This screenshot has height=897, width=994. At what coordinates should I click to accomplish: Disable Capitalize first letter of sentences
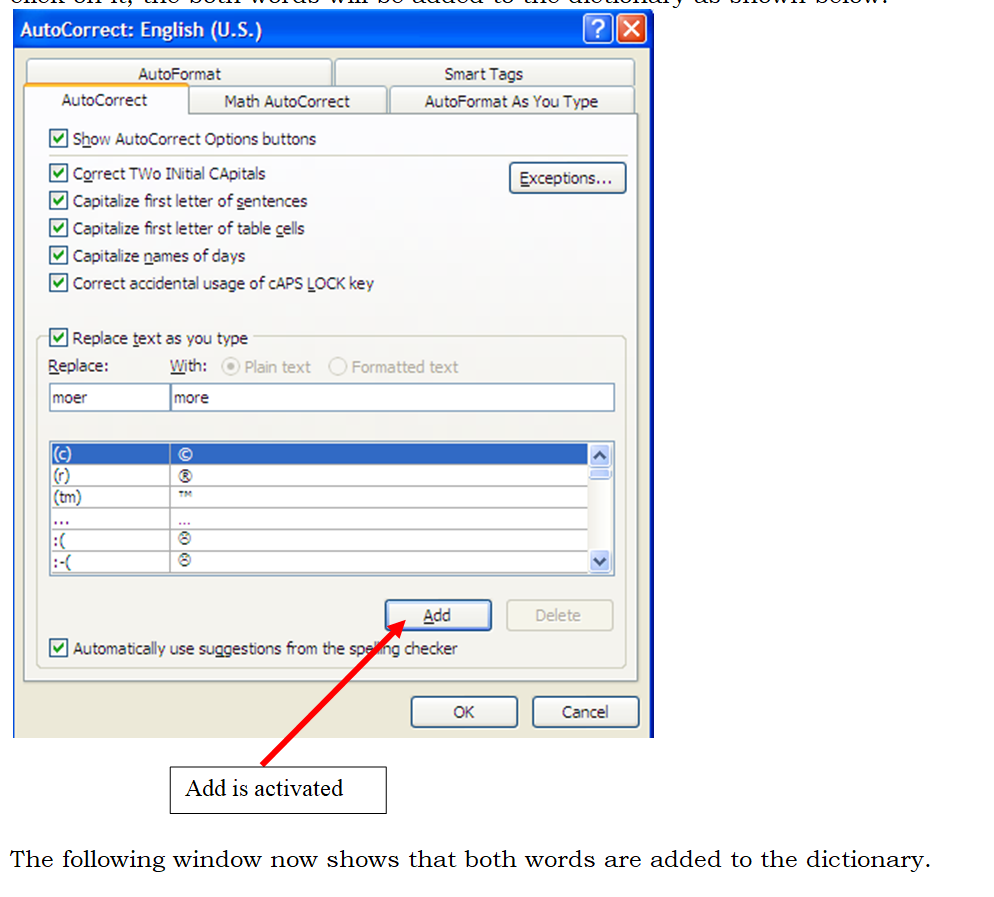point(59,201)
